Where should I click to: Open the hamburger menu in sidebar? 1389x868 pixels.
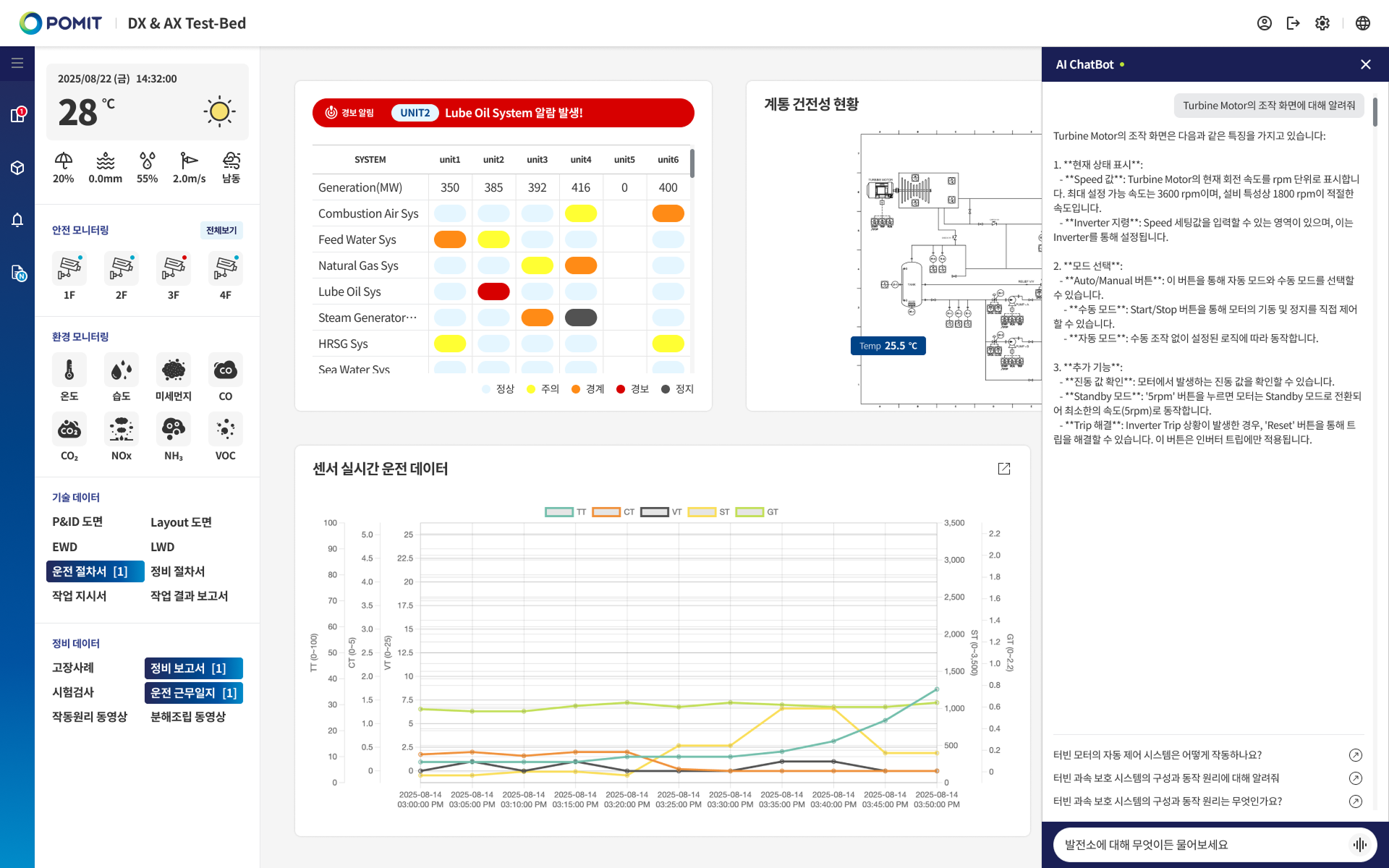pyautogui.click(x=17, y=63)
